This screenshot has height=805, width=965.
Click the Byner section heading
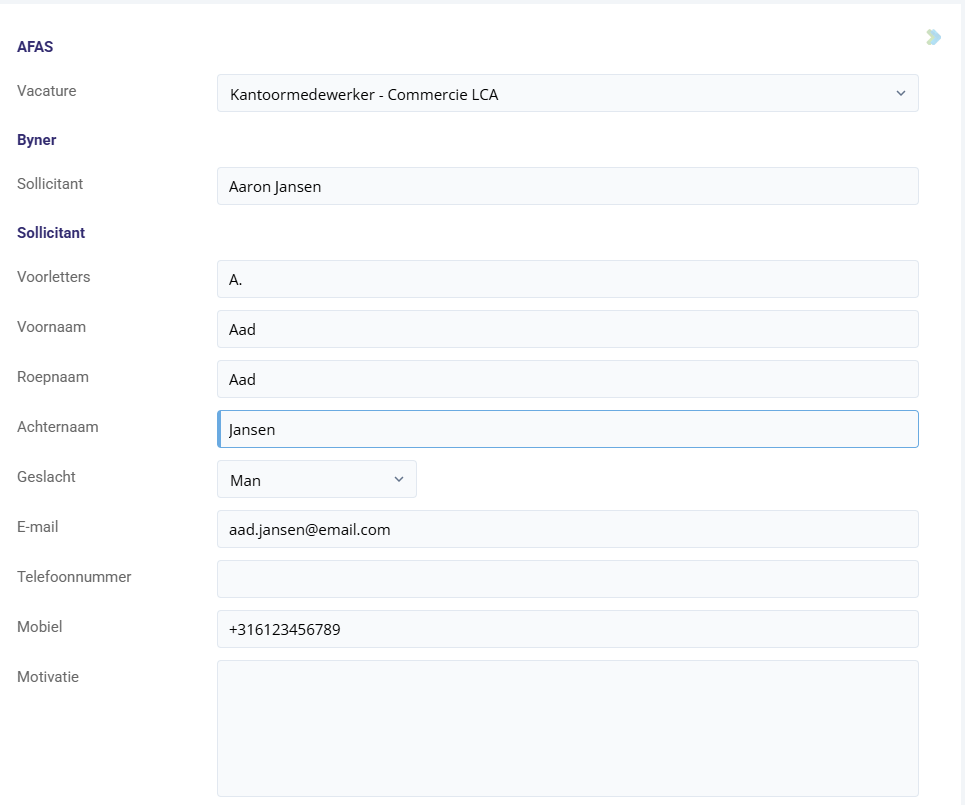pyautogui.click(x=37, y=140)
